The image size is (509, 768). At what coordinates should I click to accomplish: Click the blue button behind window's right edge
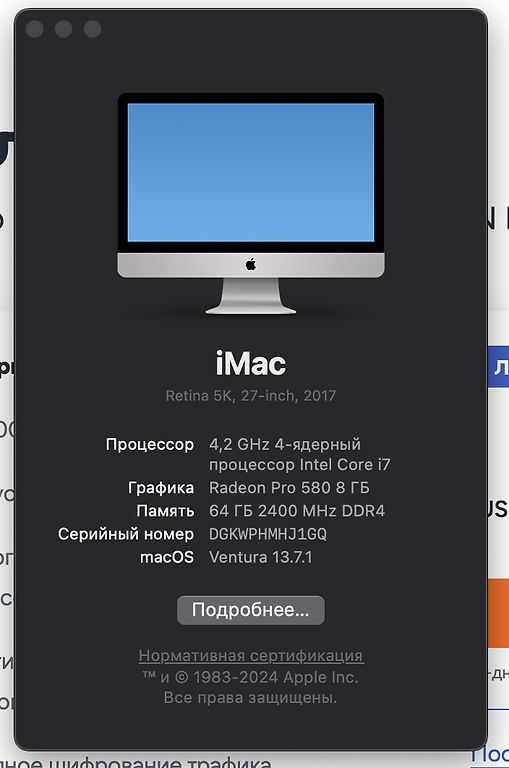click(498, 367)
